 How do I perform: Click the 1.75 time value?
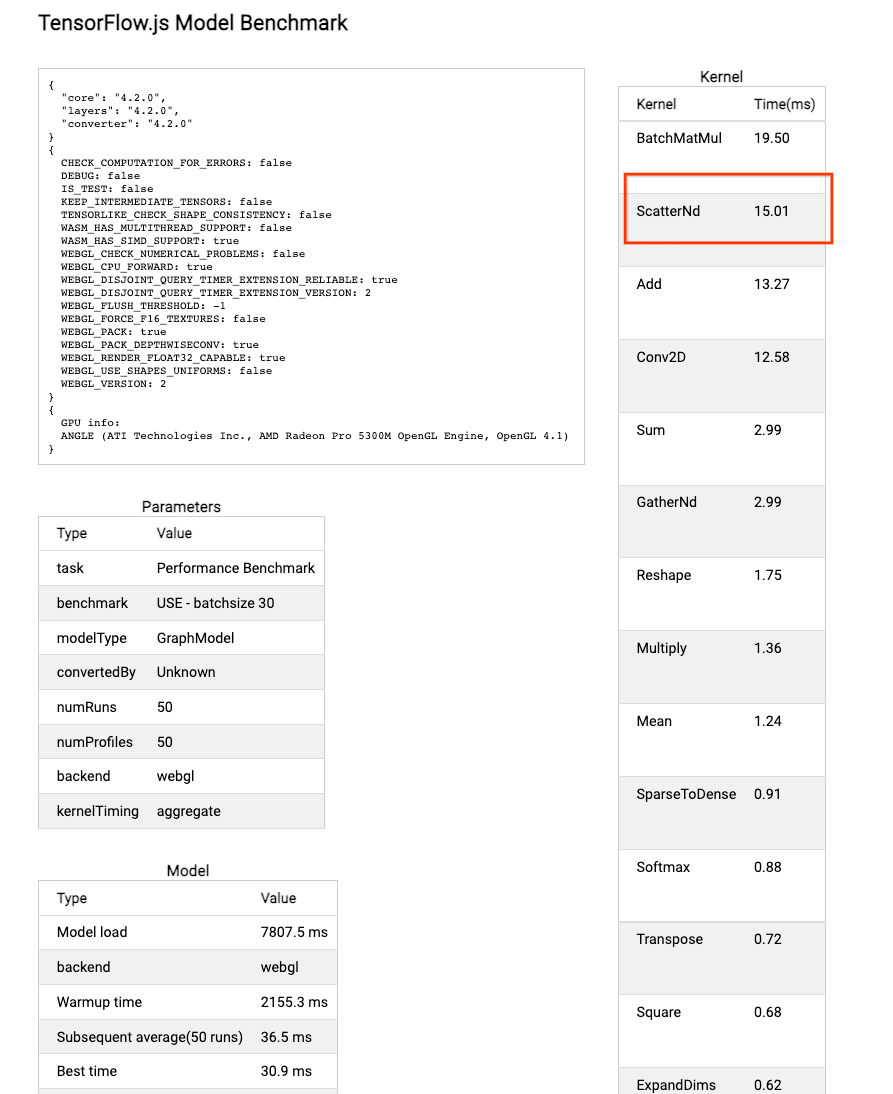767,576
